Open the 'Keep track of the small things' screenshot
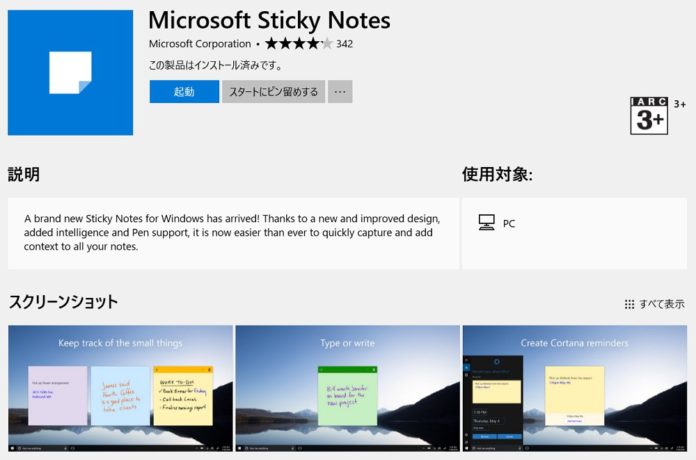 pyautogui.click(x=120, y=389)
